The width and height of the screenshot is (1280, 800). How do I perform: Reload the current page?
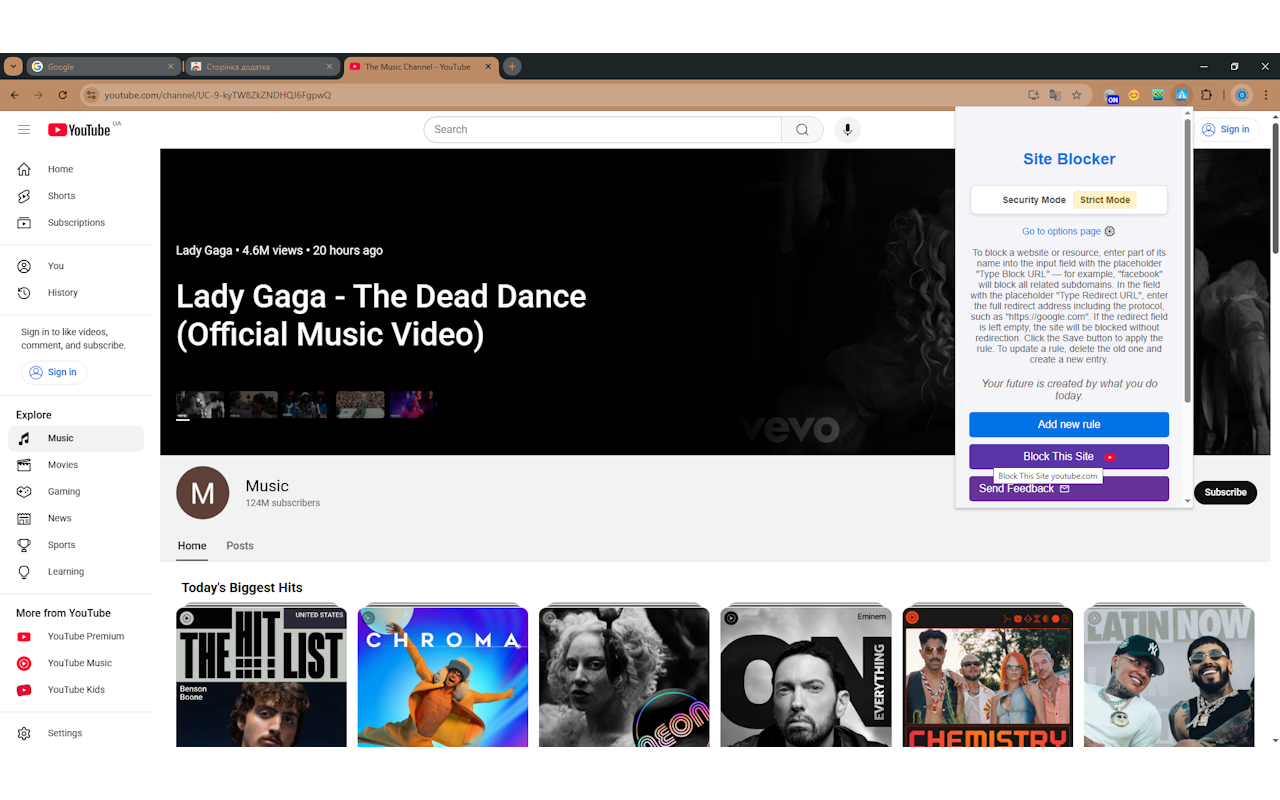point(62,95)
